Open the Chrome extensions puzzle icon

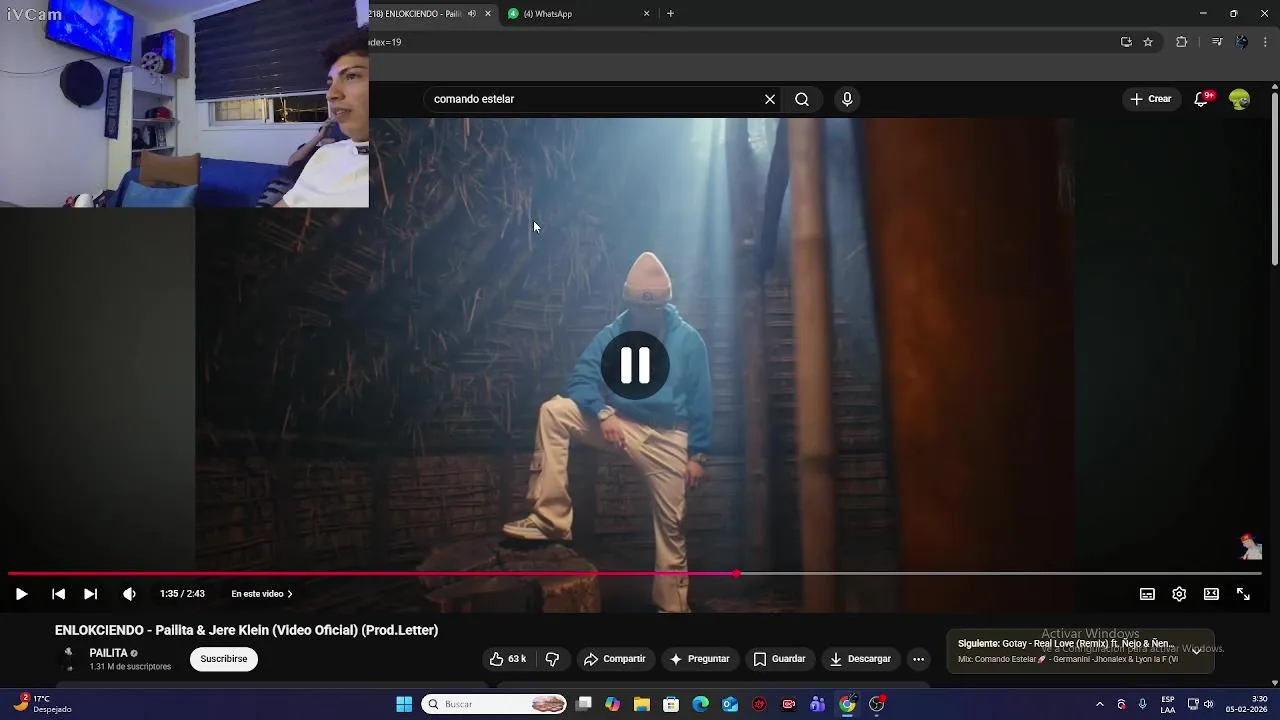(1182, 42)
